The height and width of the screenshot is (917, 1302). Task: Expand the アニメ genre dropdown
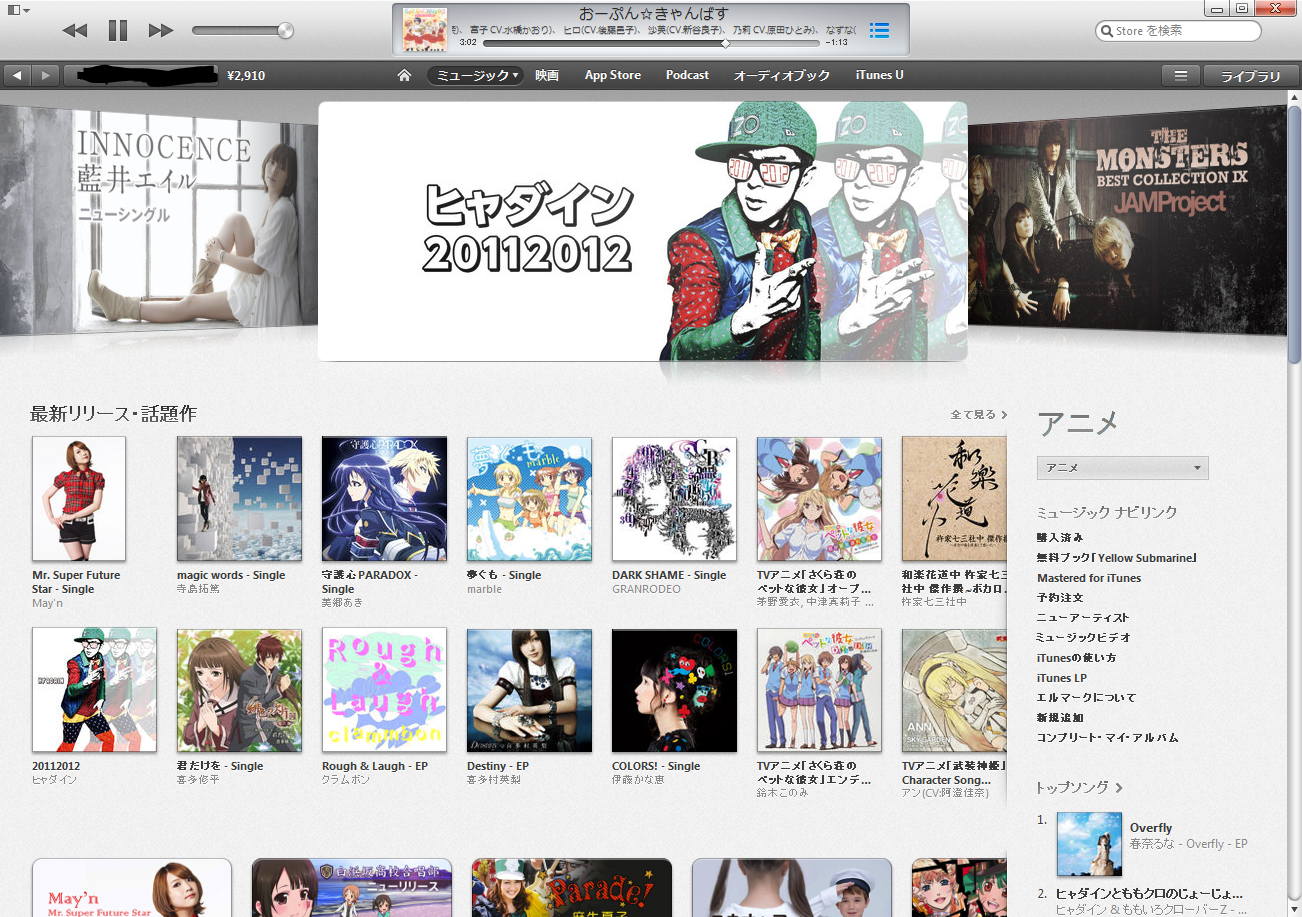[1122, 467]
